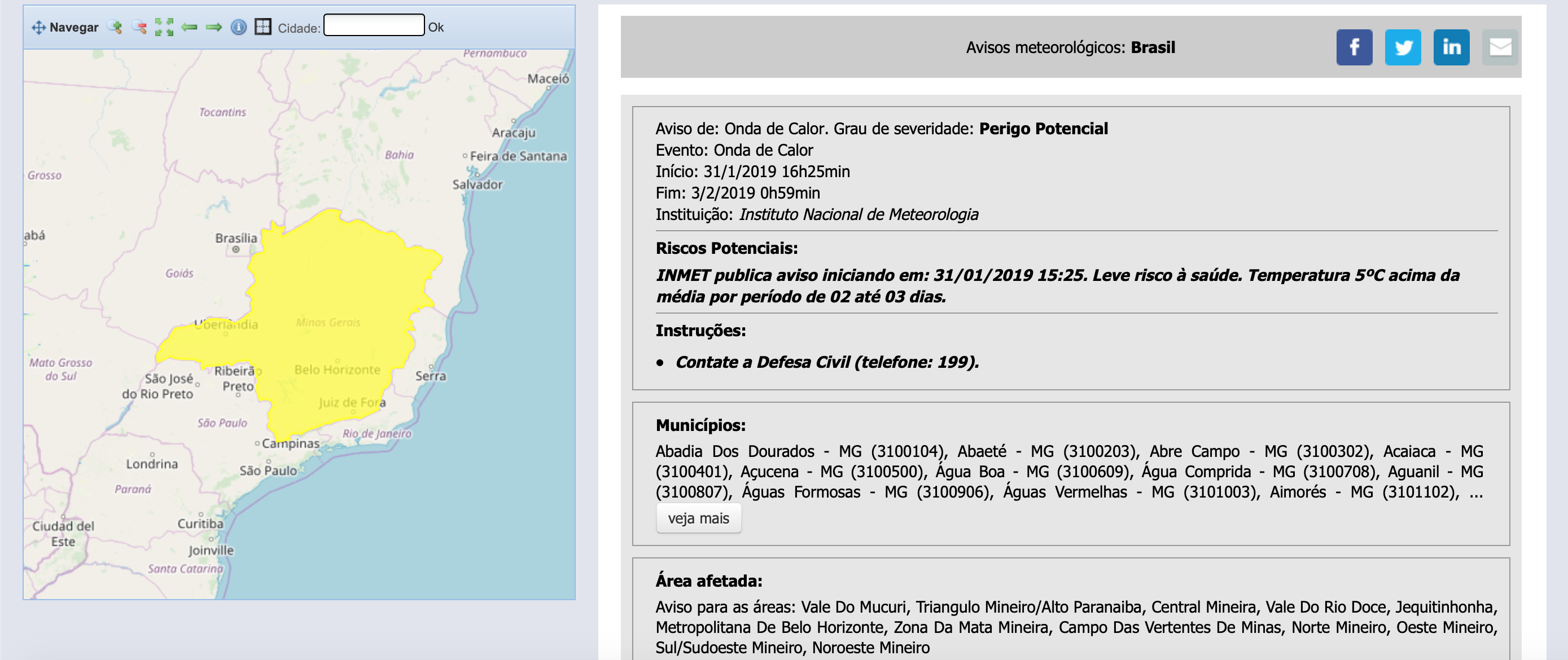
Task: Click Avisos meteorológicos: Brasil title
Action: [x=1070, y=47]
